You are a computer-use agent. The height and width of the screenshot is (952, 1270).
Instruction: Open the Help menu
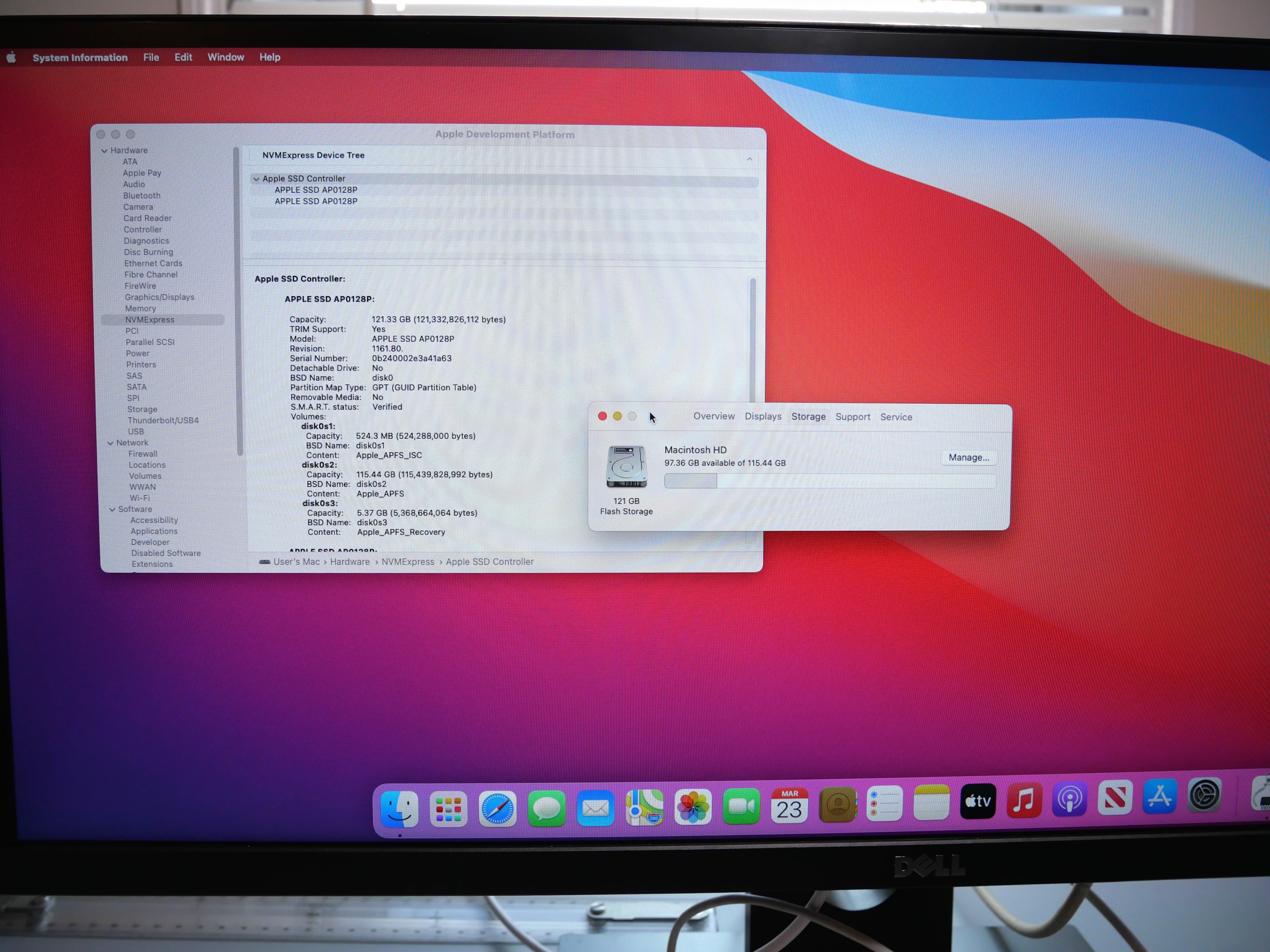[x=270, y=57]
